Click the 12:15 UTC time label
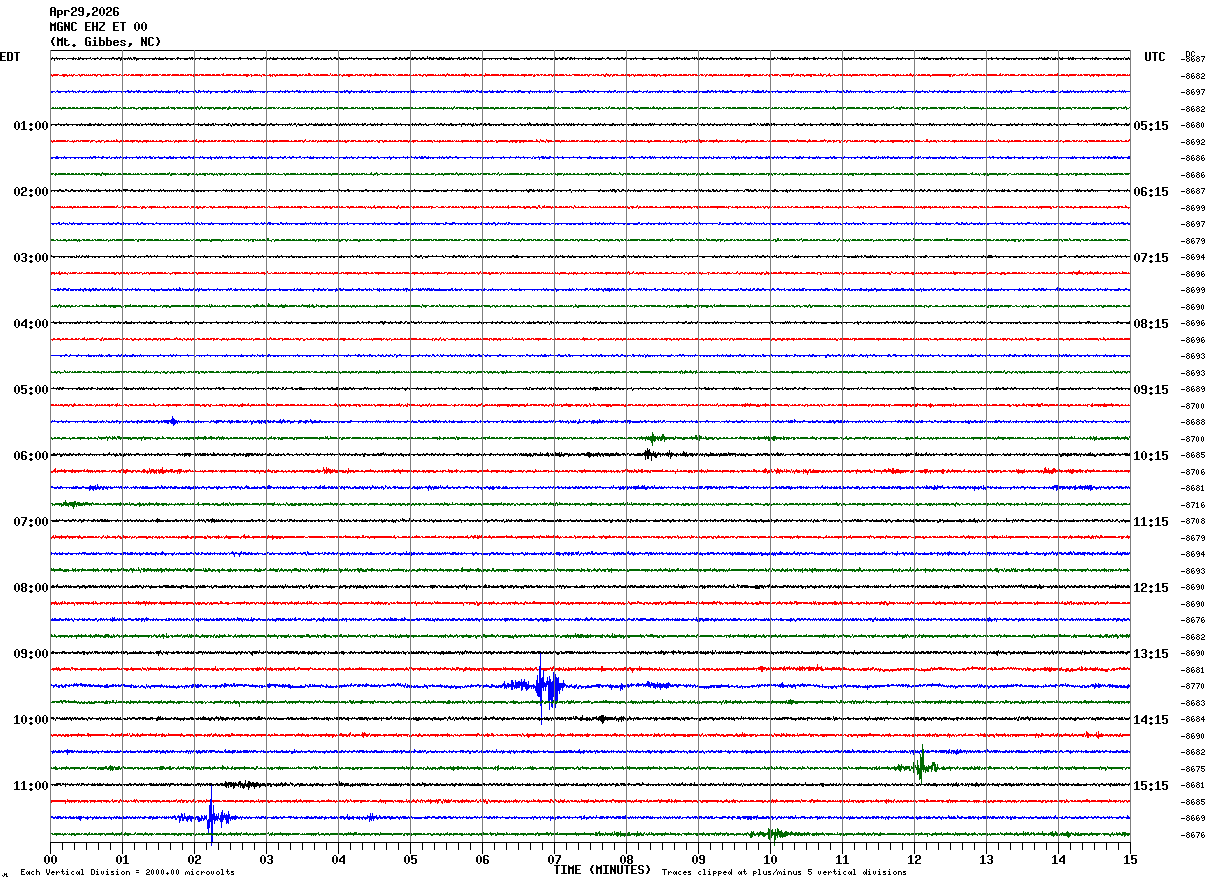The height and width of the screenshot is (886, 1210). click(x=1150, y=588)
